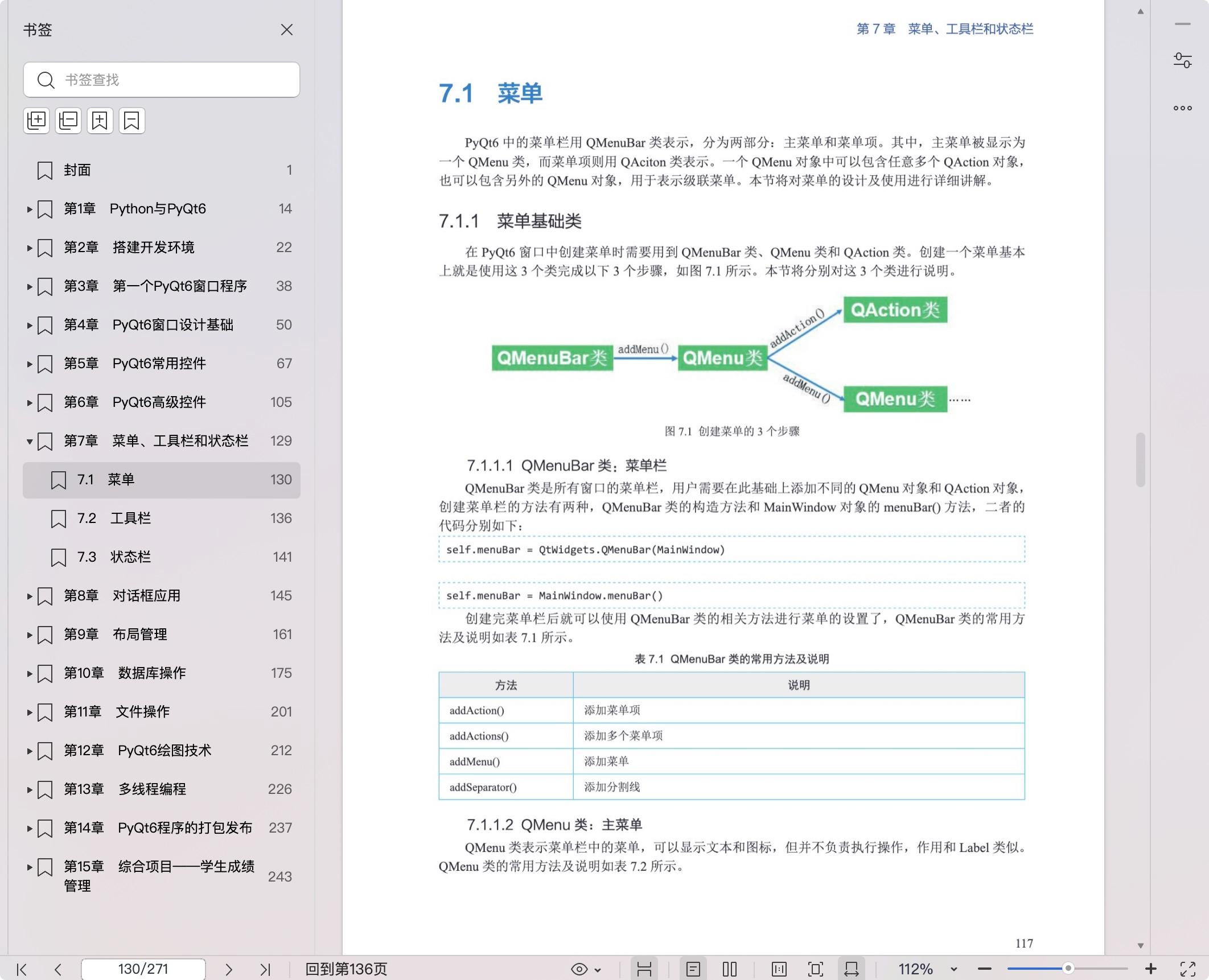Expand 第13章 多线程编程
The width and height of the screenshot is (1209, 980).
click(x=29, y=790)
